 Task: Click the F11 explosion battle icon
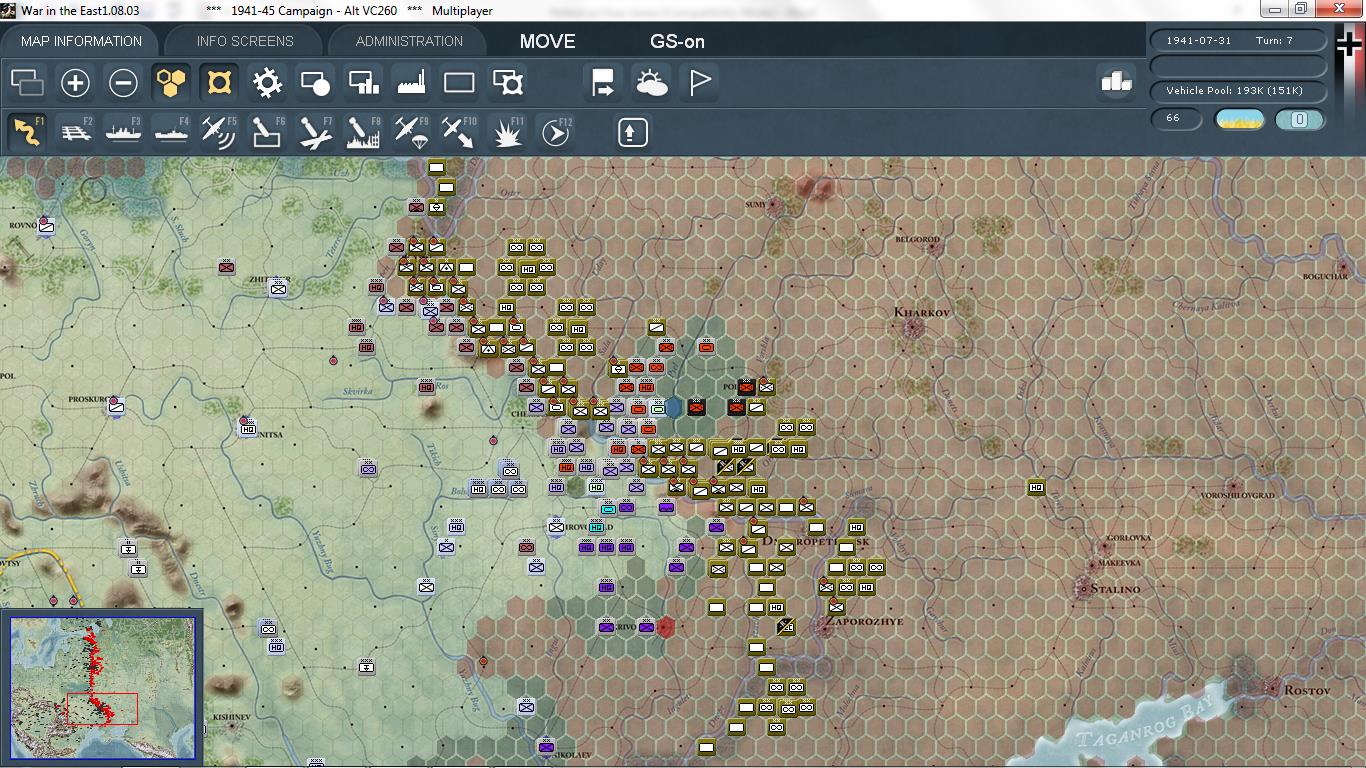pyautogui.click(x=508, y=132)
